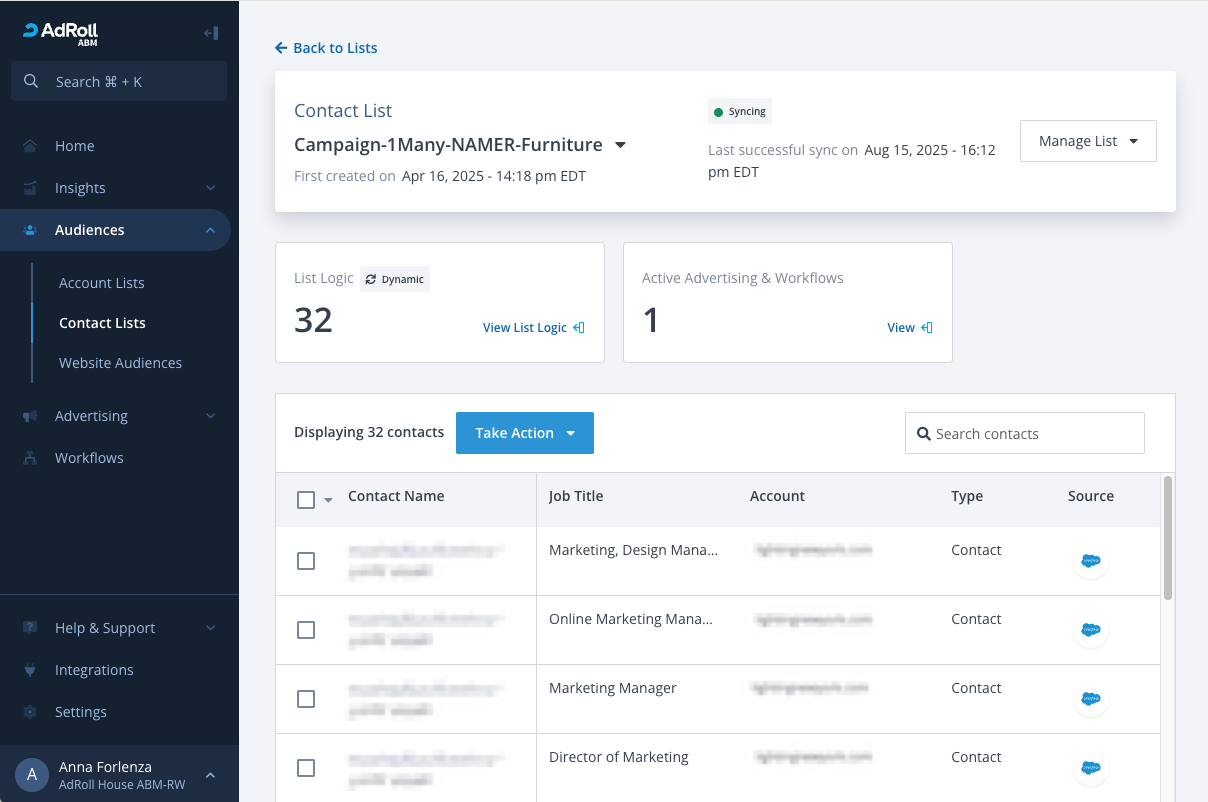This screenshot has width=1208, height=802.
Task: Open Account Lists in the sidebar
Action: click(102, 283)
